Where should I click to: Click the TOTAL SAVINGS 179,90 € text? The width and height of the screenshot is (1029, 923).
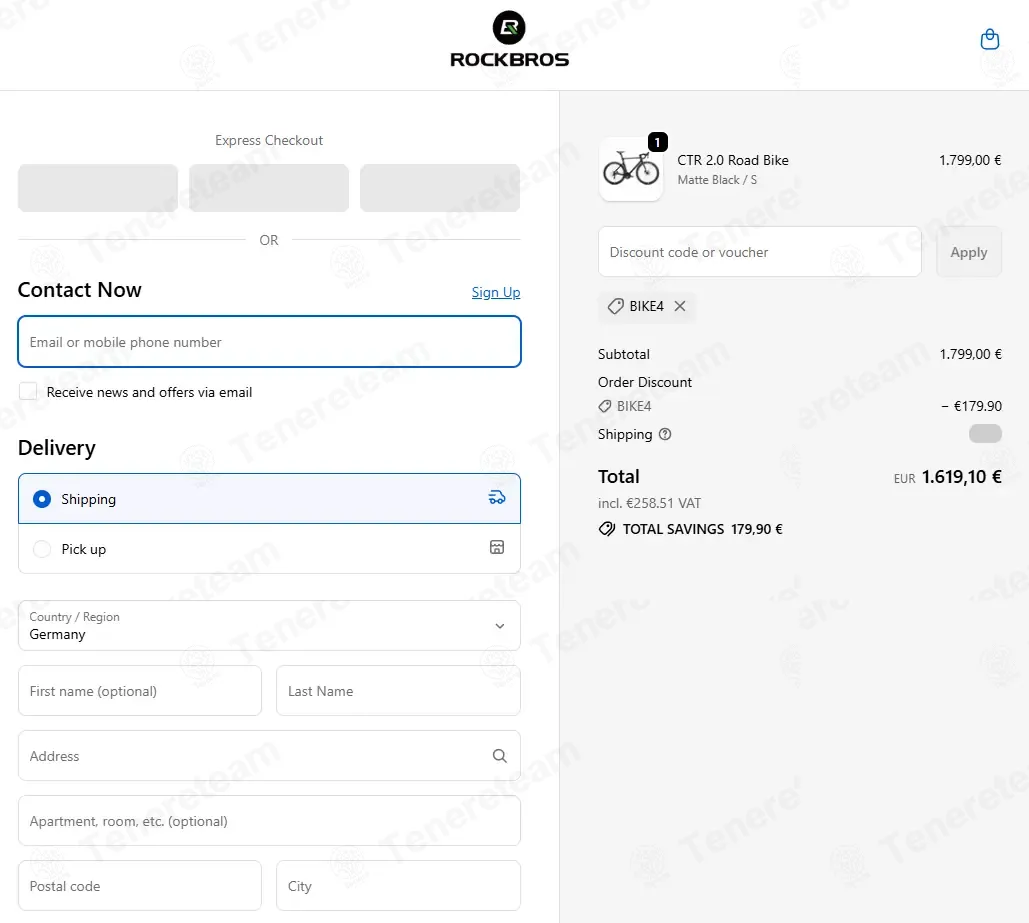coord(702,529)
